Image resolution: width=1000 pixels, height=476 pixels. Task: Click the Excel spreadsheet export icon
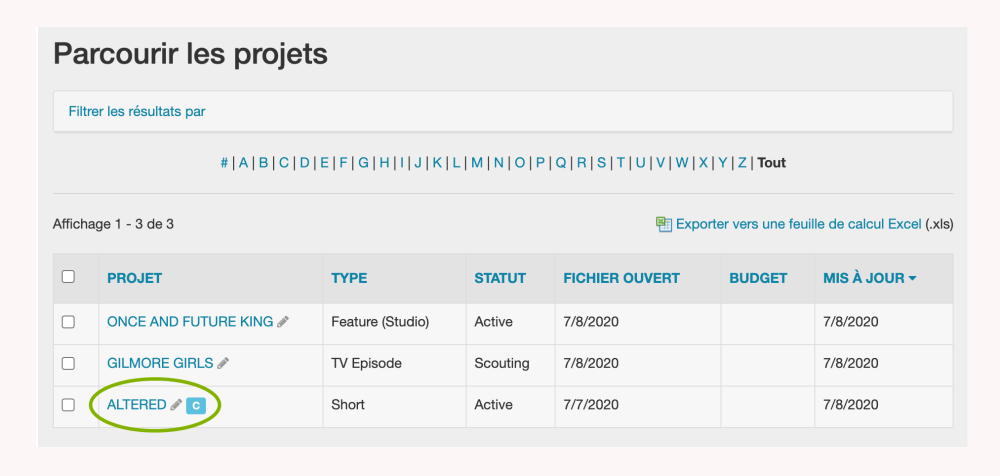coord(663,224)
